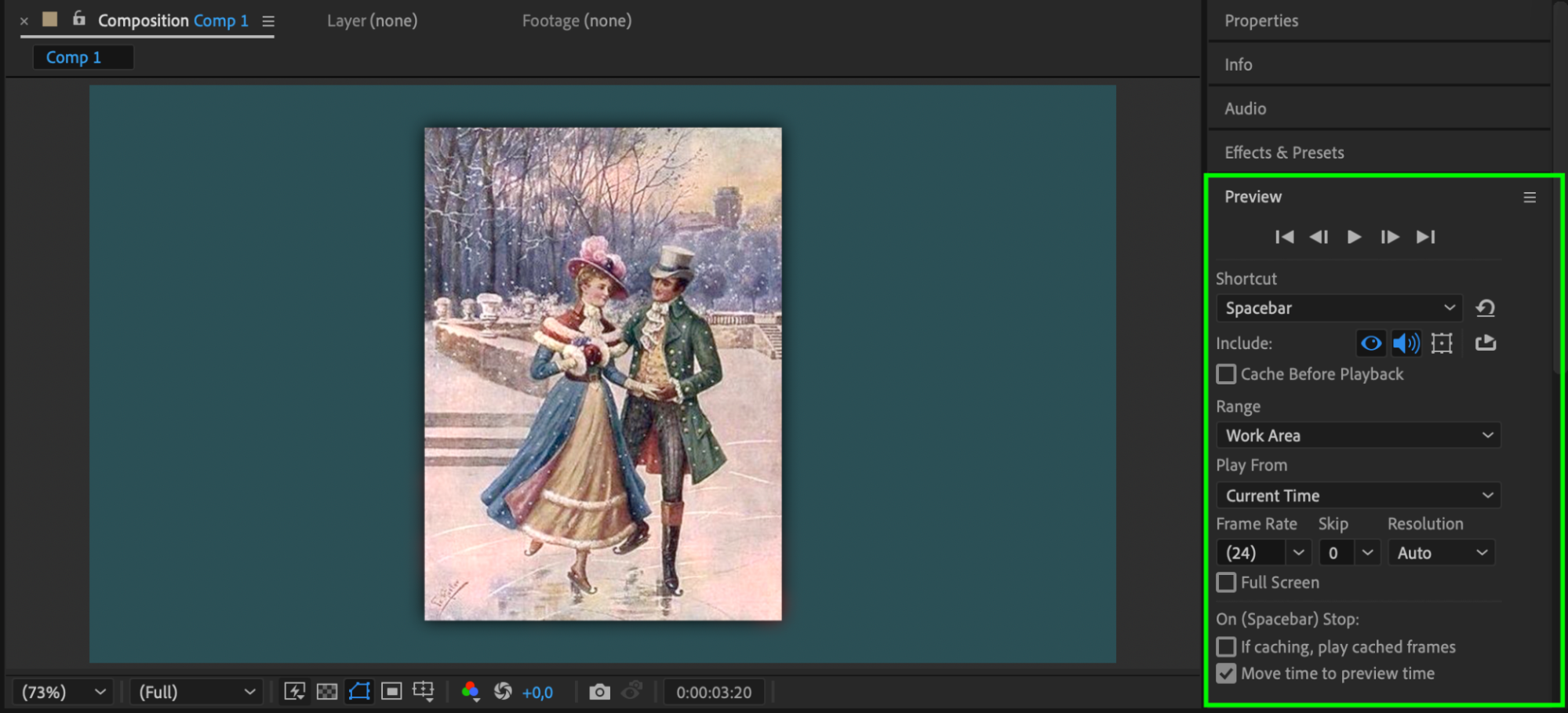Close the Composition panel tab
This screenshot has width=1568, height=713.
(x=24, y=21)
